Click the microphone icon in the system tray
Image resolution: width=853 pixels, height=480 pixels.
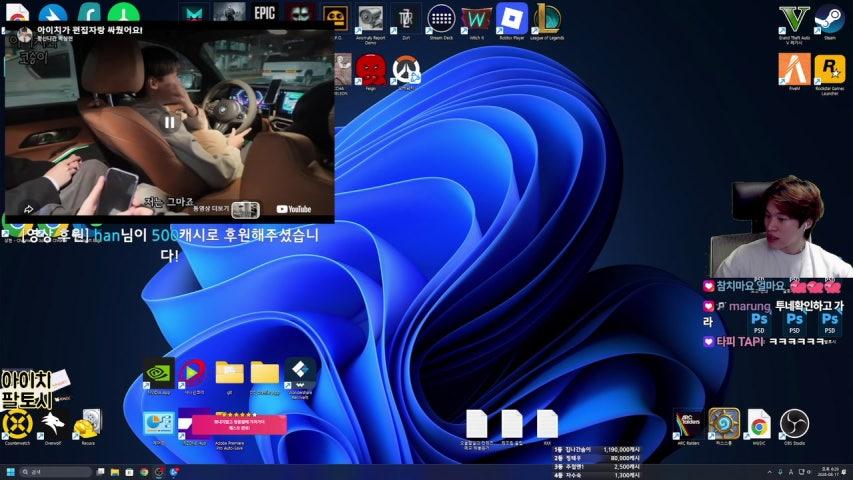pos(780,472)
